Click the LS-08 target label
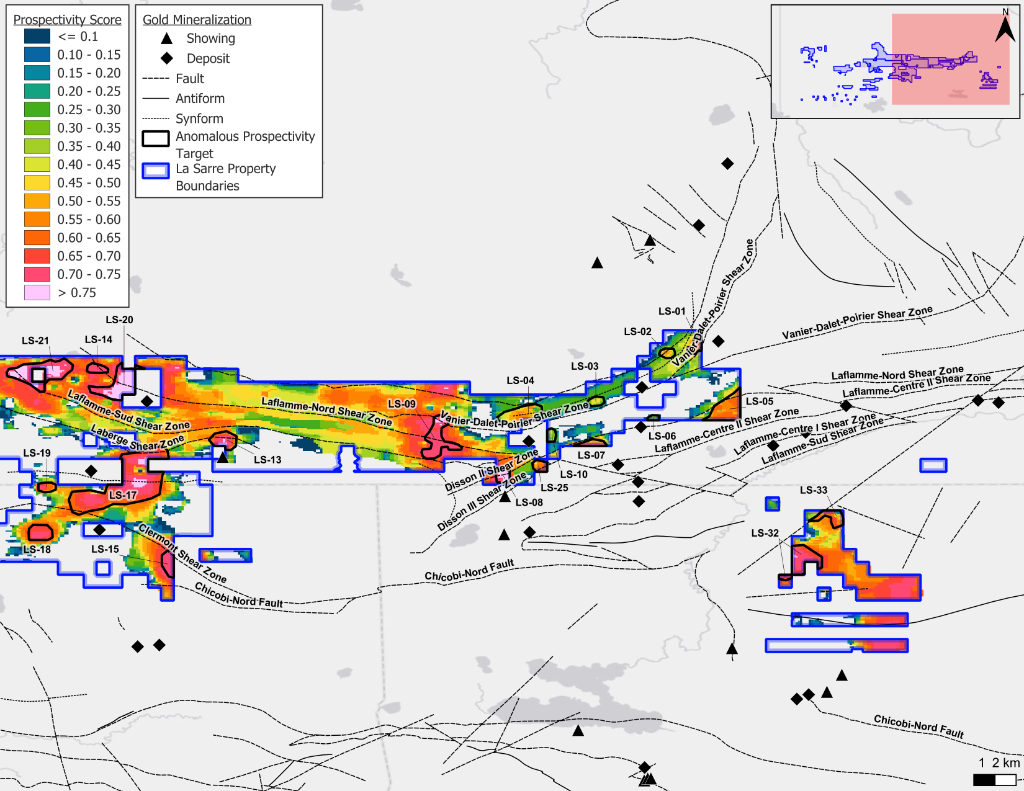This screenshot has height=791, width=1024. coord(529,502)
